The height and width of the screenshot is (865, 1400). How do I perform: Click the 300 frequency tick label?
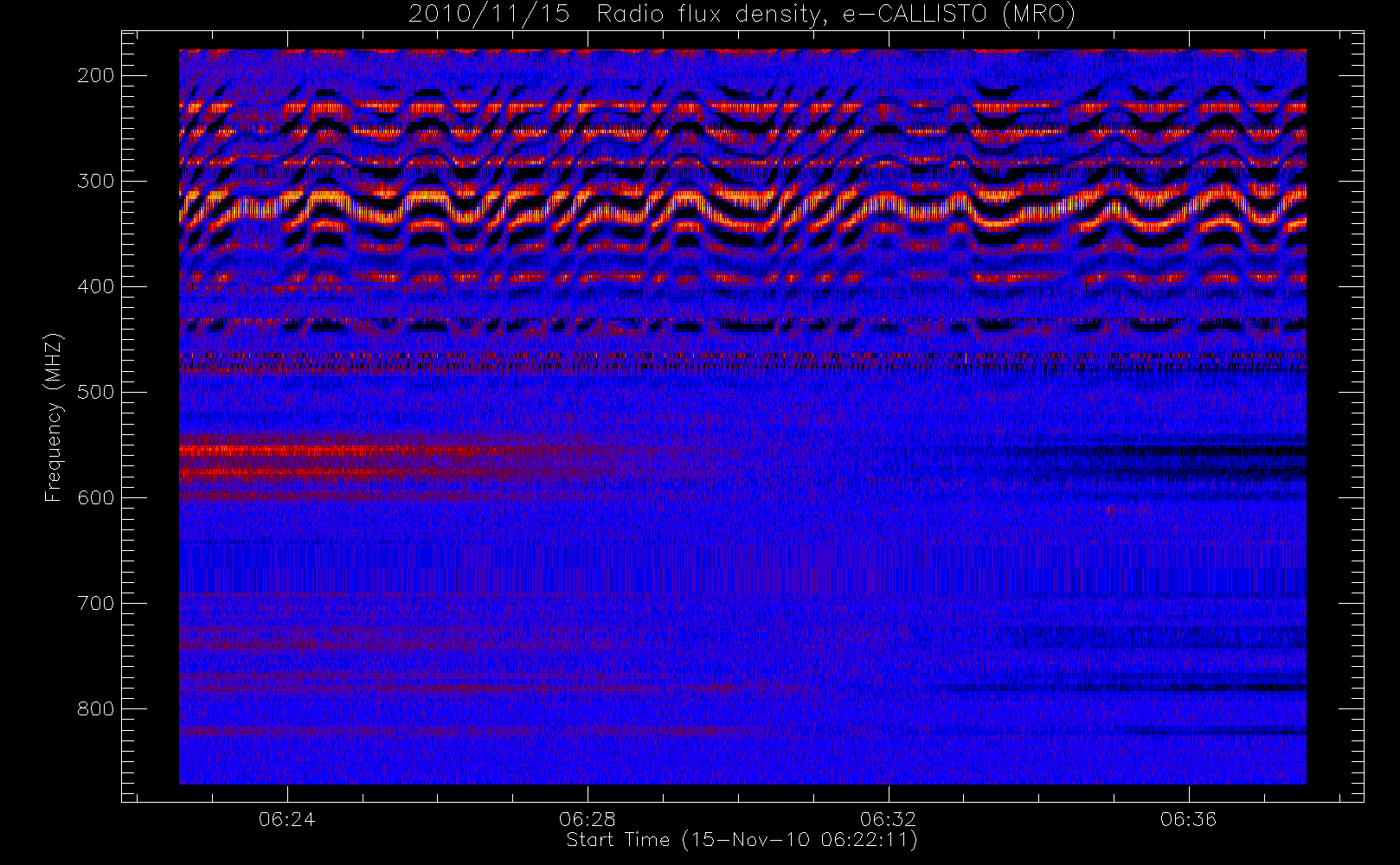point(96,181)
